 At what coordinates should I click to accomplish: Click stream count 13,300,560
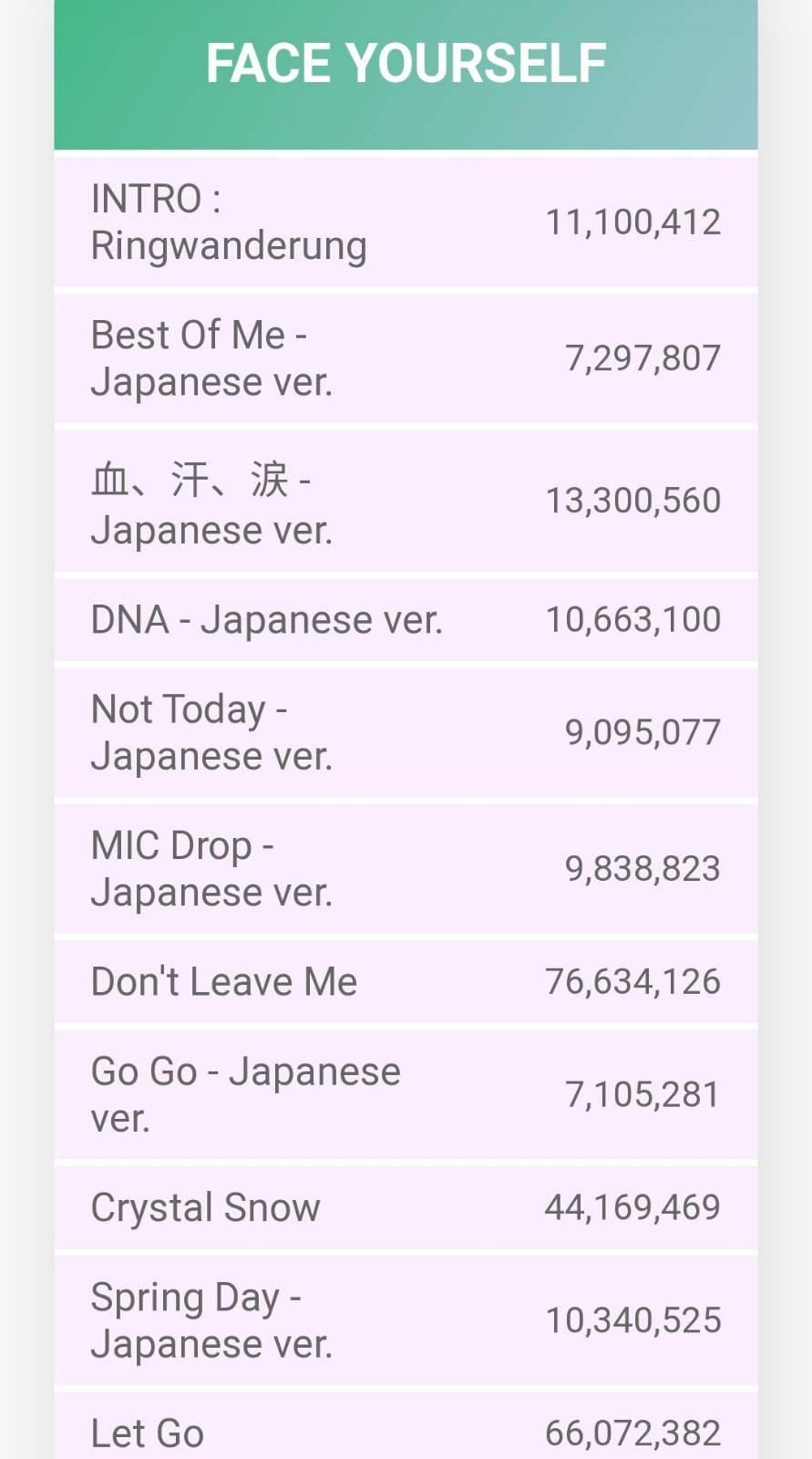(632, 501)
